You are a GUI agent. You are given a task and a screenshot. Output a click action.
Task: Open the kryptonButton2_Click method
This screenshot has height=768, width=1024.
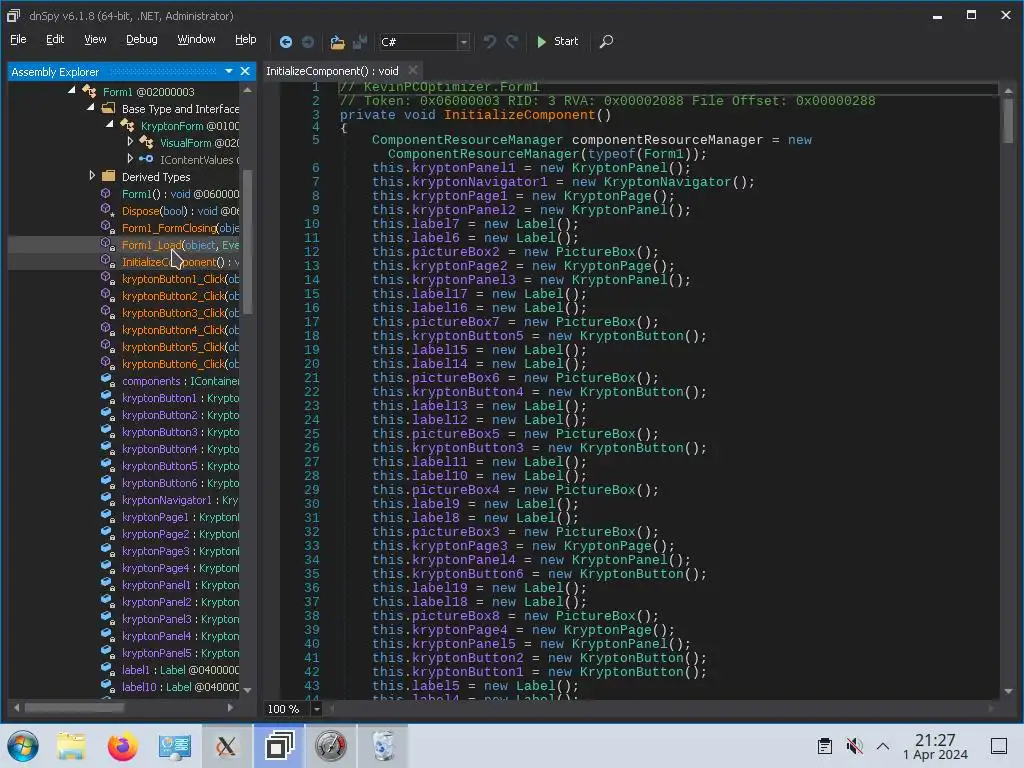[x=180, y=296]
